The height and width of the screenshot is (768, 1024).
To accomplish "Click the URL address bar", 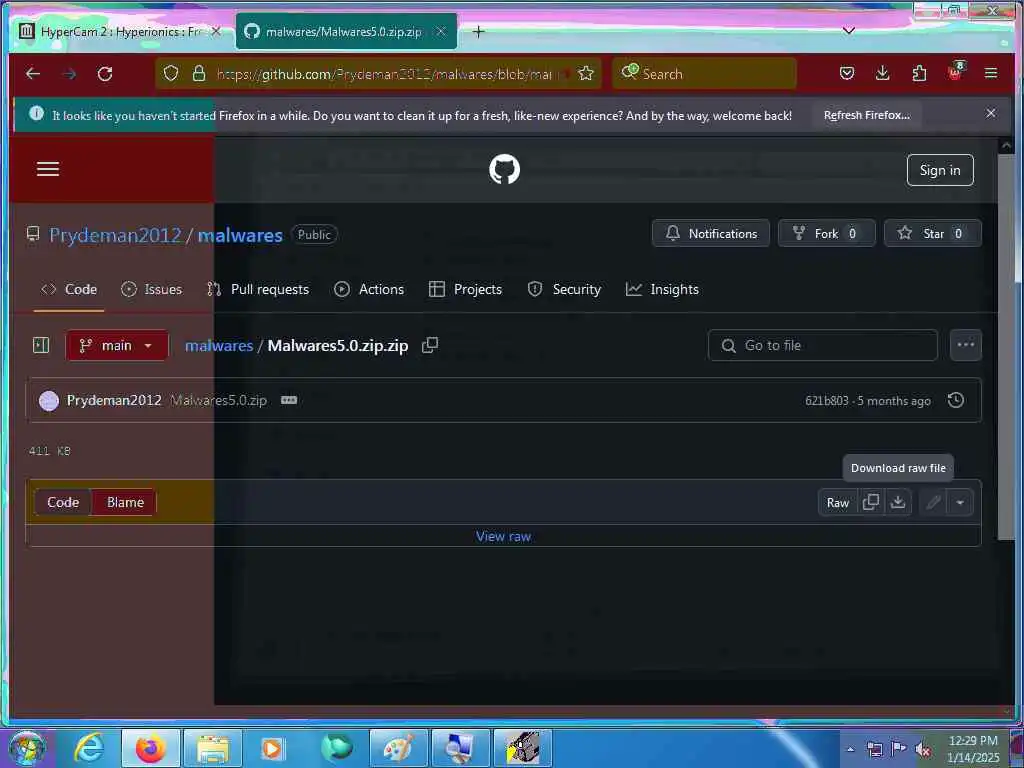I will pos(384,74).
